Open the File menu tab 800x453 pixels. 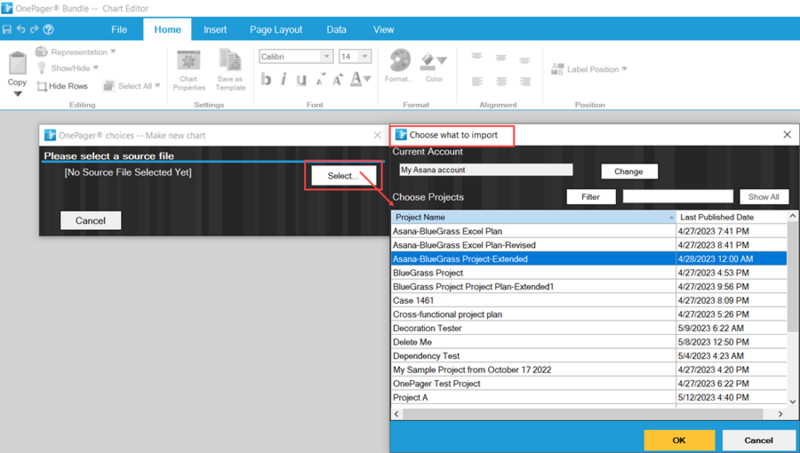click(x=119, y=30)
